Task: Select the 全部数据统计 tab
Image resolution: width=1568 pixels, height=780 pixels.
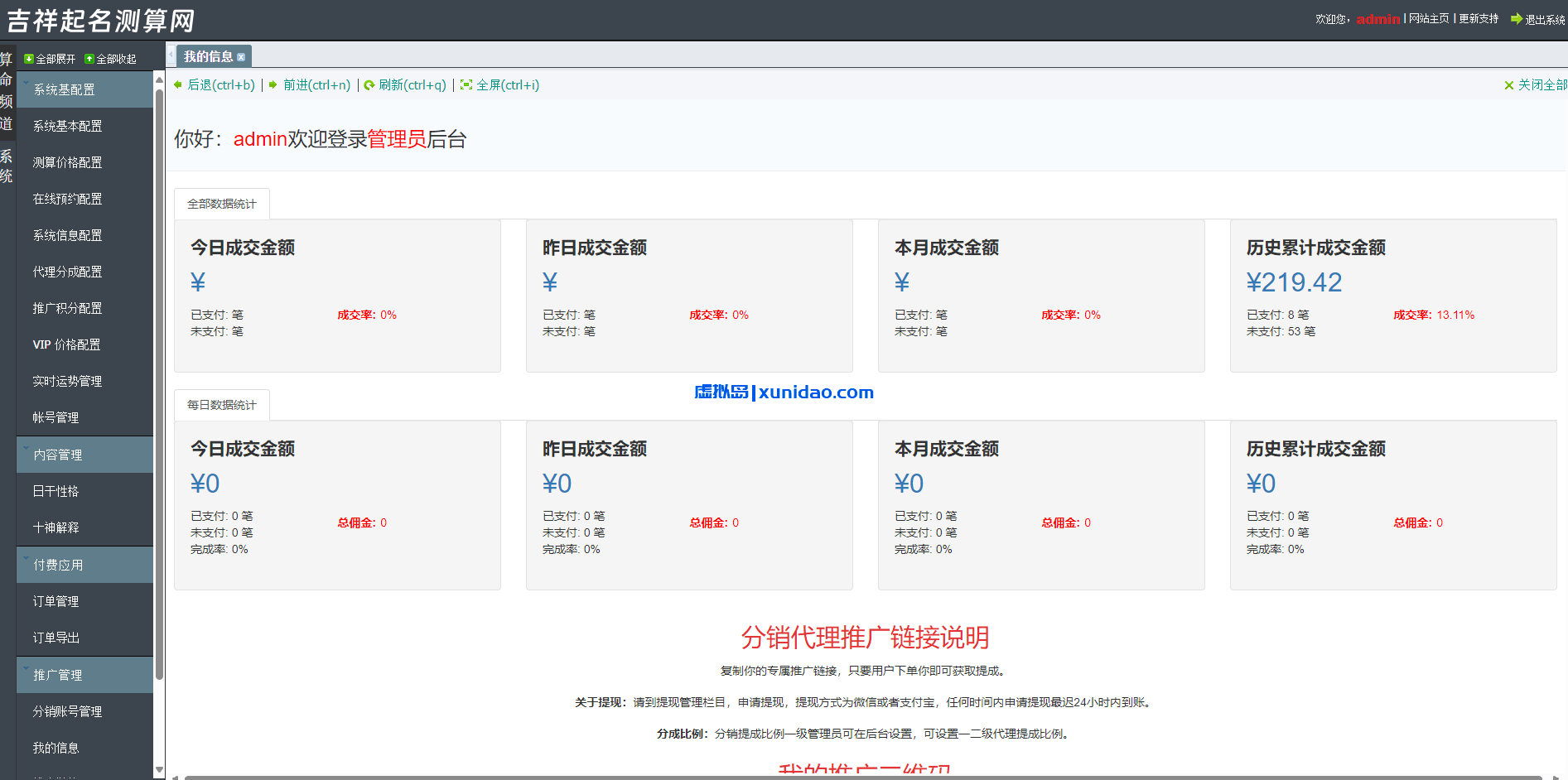Action: pyautogui.click(x=221, y=203)
